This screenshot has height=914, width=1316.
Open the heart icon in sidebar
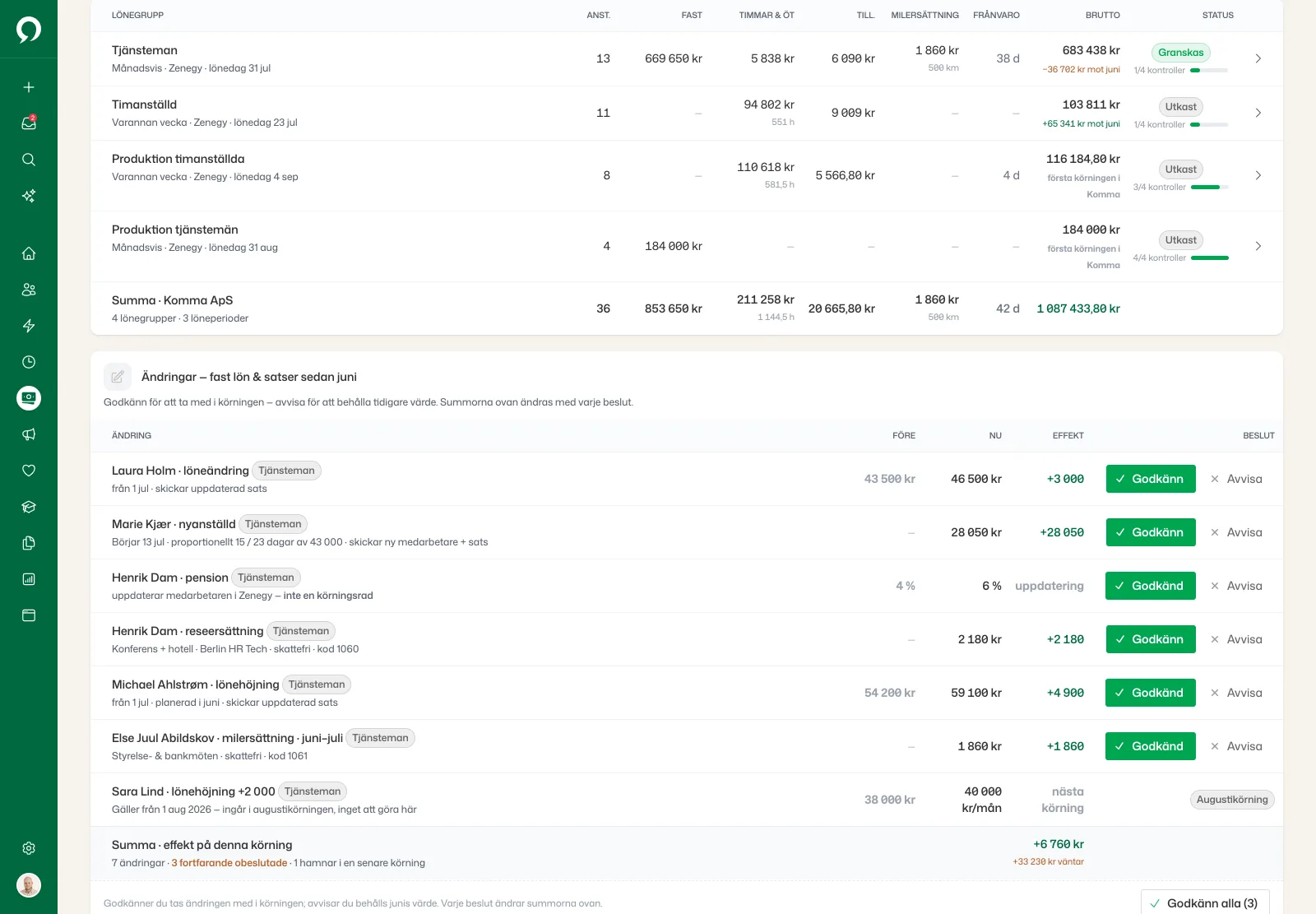point(29,471)
